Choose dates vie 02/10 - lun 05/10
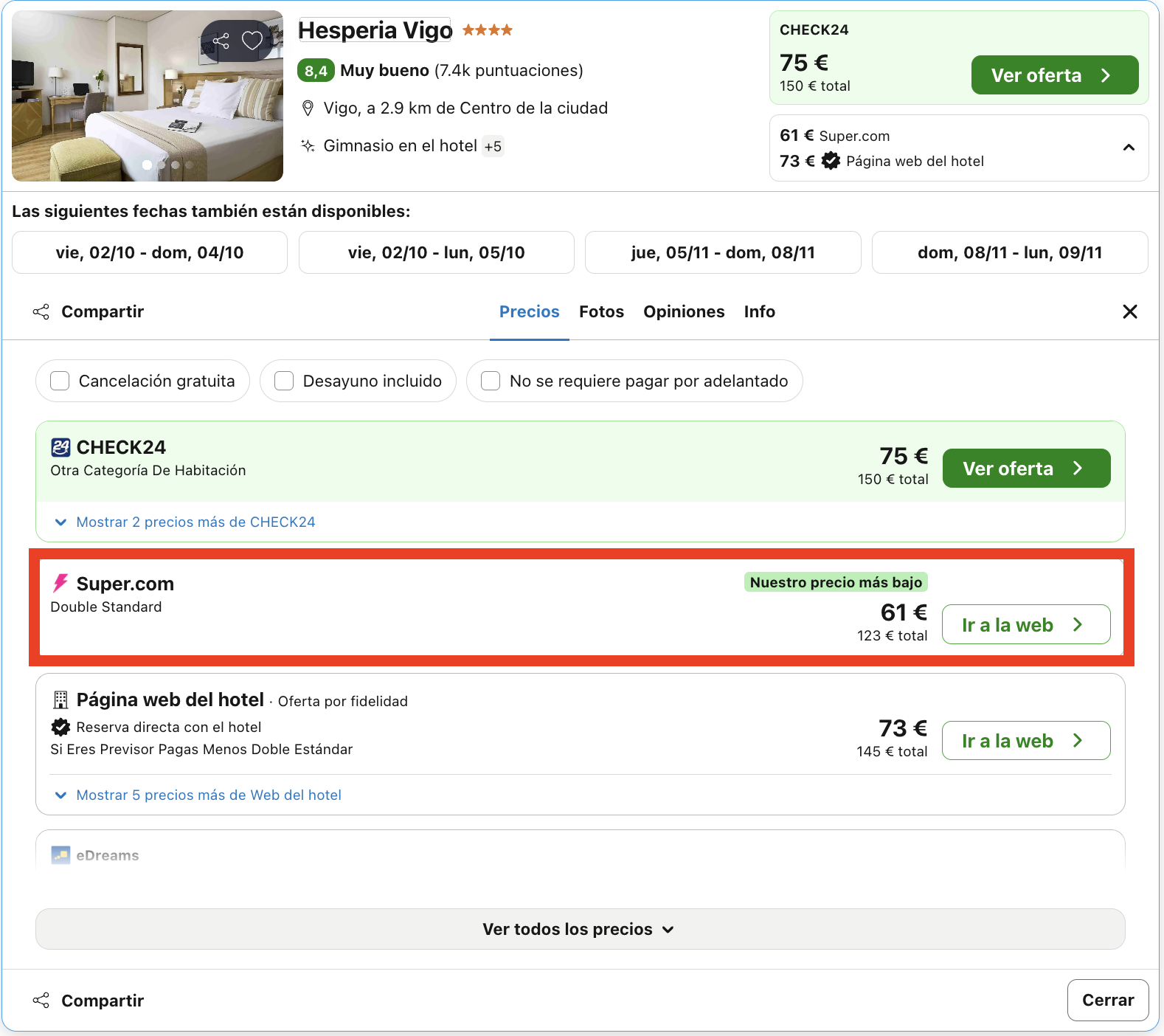The image size is (1164, 1036). [437, 252]
